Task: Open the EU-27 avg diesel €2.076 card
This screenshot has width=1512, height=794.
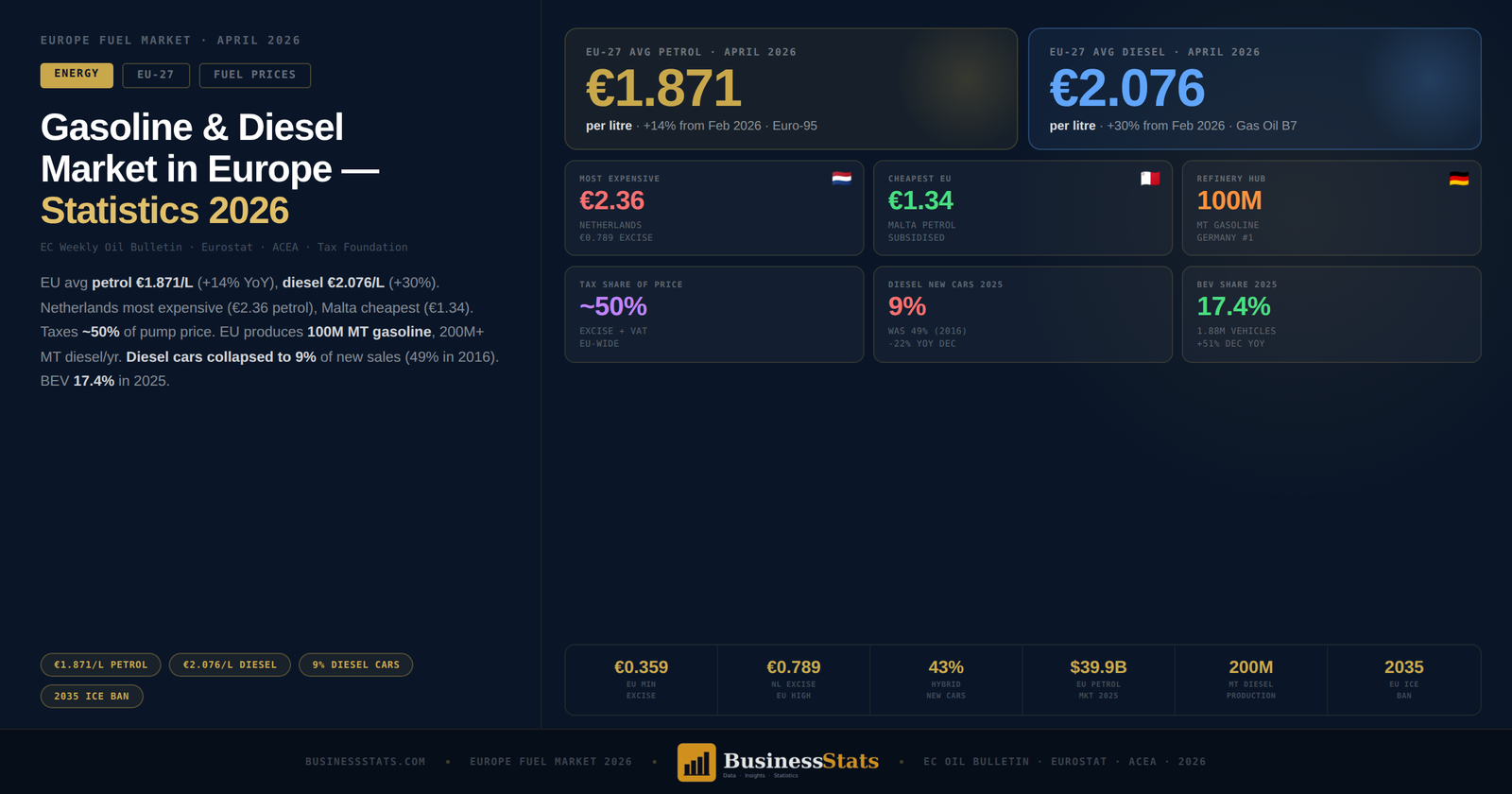Action: 1253,89
